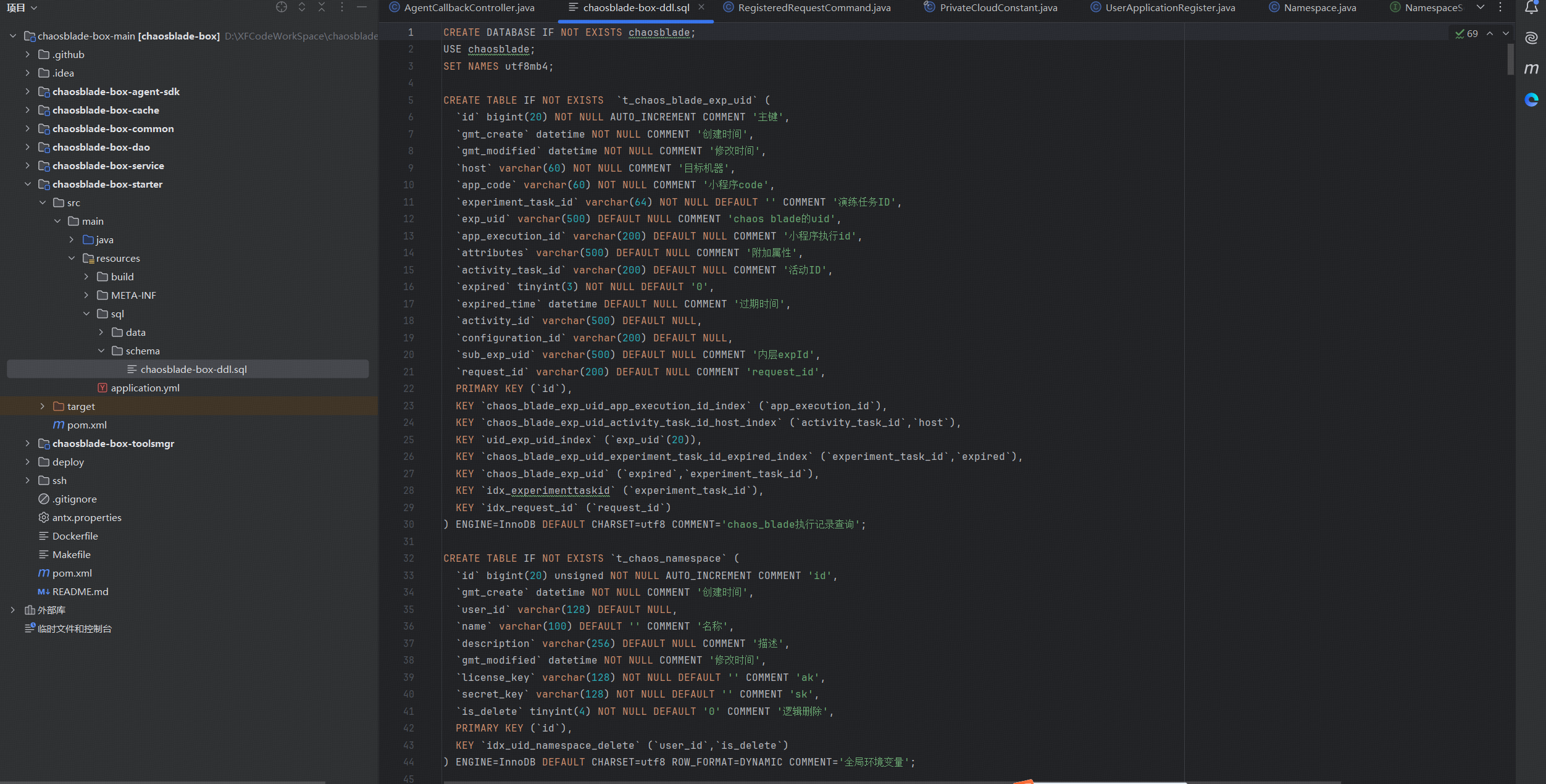Select .gitignore file
The image size is (1546, 784).
click(x=68, y=499)
